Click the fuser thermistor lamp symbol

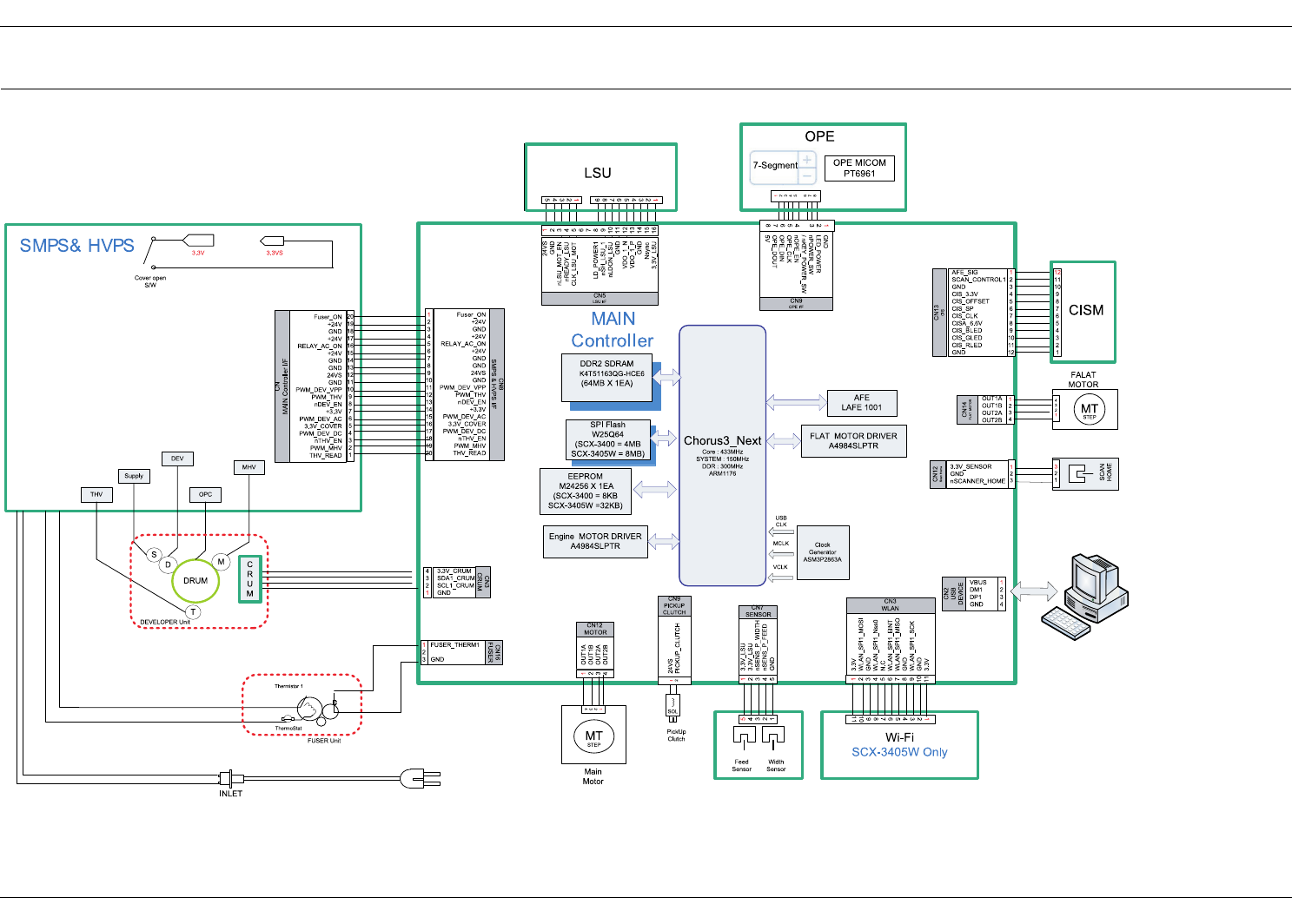(310, 710)
